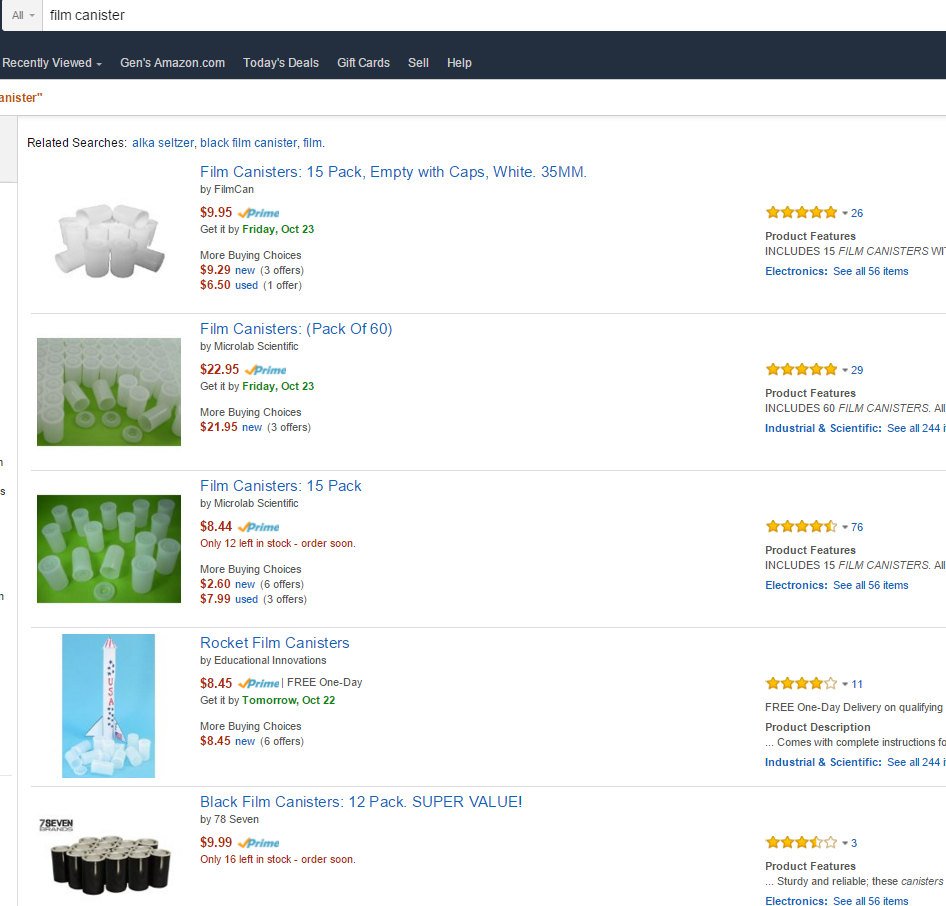See all 244 Industrial & Scientific items
The height and width of the screenshot is (906, 946).
point(915,428)
